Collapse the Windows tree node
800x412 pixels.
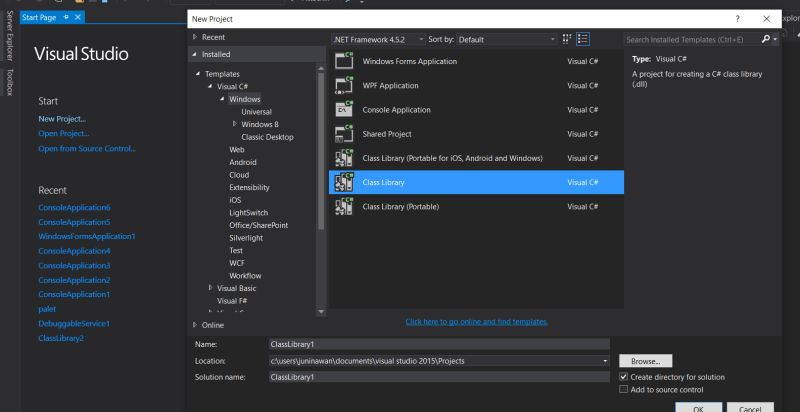point(222,99)
